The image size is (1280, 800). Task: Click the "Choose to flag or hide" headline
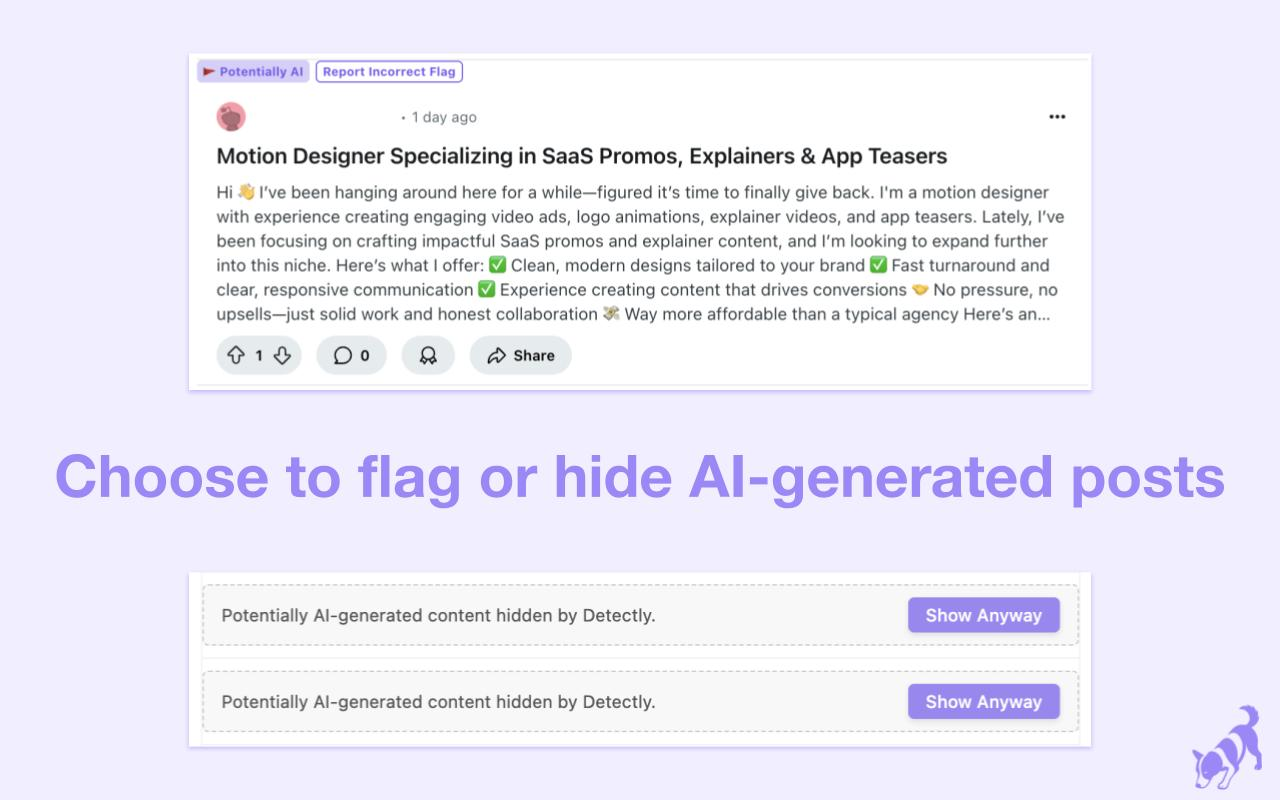(640, 477)
